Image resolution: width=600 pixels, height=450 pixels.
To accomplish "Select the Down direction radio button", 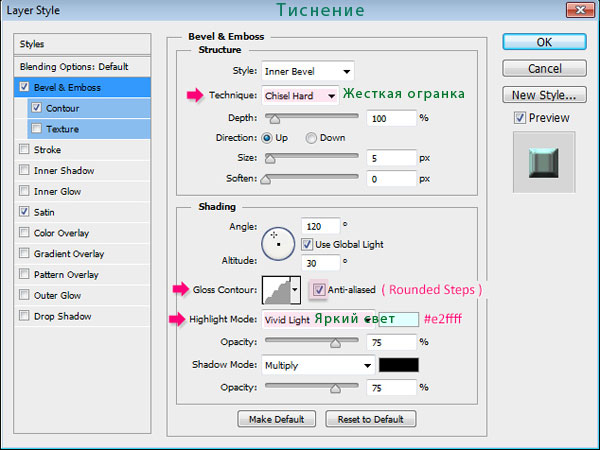I will click(x=311, y=138).
